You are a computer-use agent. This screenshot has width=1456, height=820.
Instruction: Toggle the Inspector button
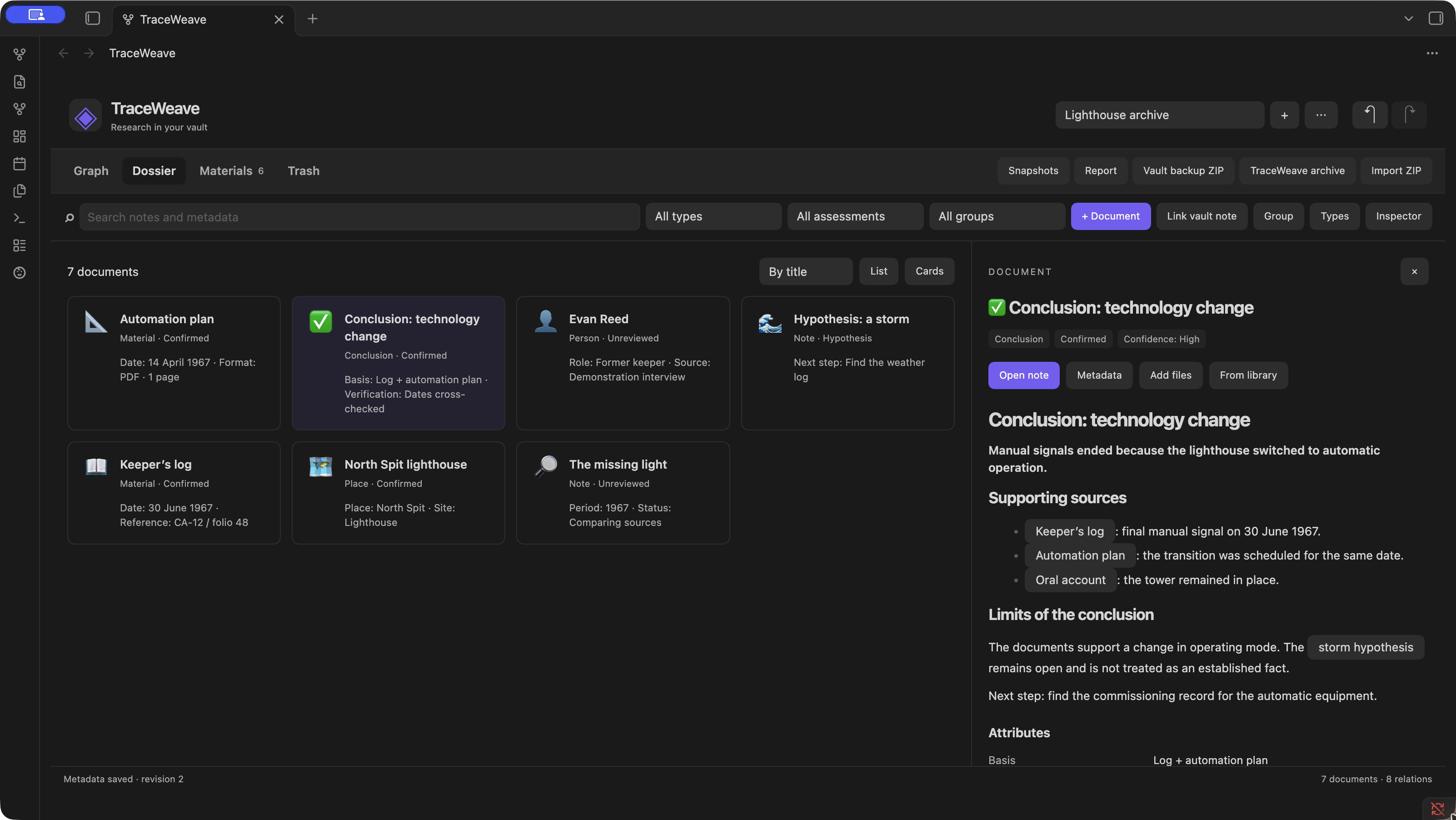[x=1398, y=217]
